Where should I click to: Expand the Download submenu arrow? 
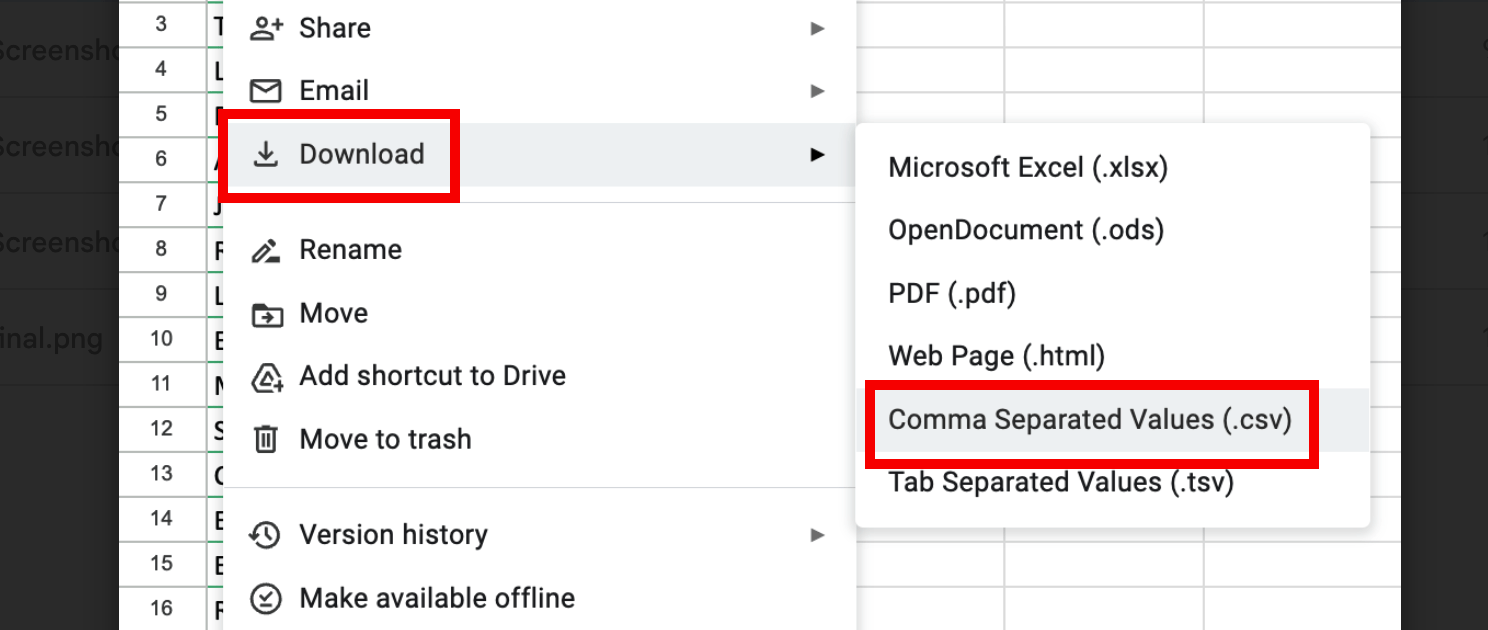click(818, 154)
